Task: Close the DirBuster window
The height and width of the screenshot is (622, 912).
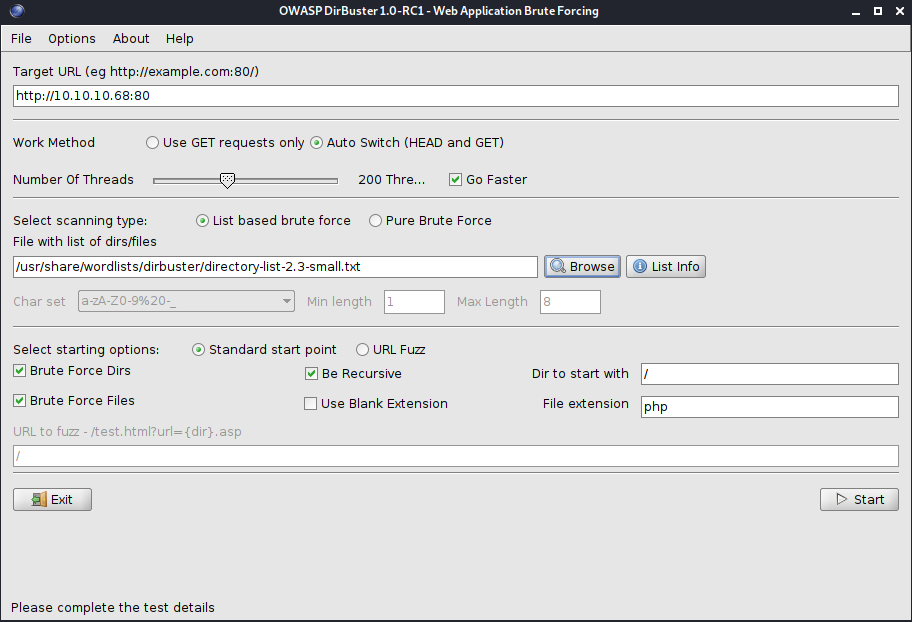Action: (x=899, y=11)
